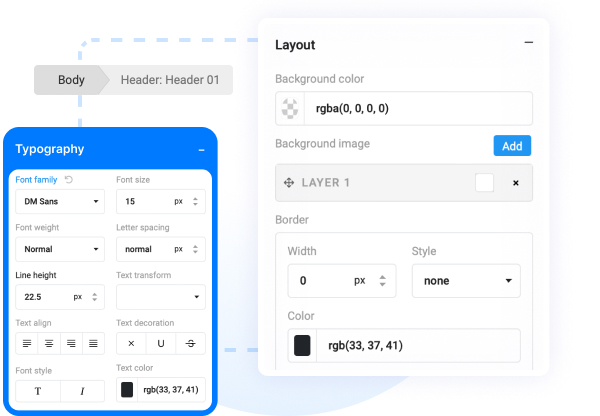Remove text decoration with the X icon
This screenshot has height=416, width=600.
[131, 343]
